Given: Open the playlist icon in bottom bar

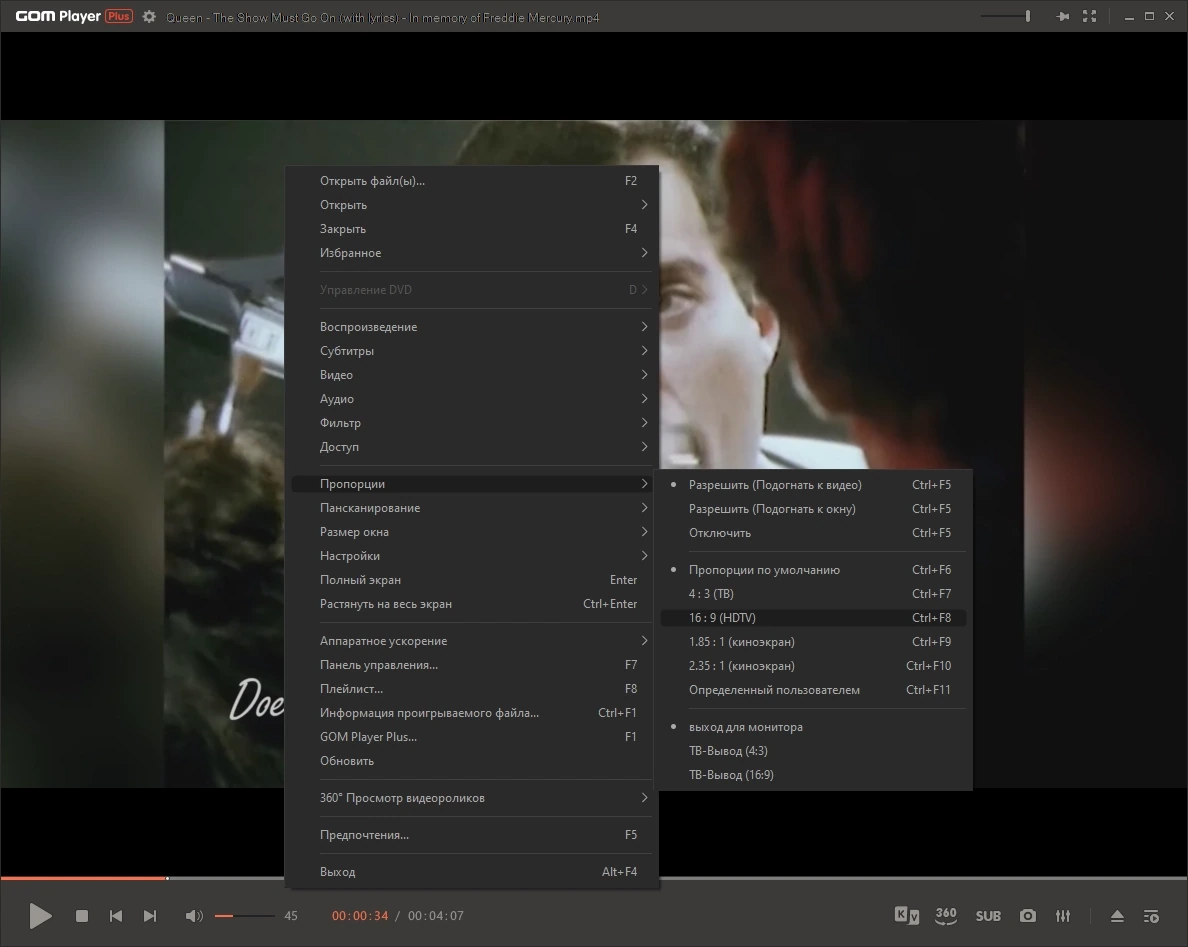Looking at the screenshot, I should click(x=1151, y=916).
